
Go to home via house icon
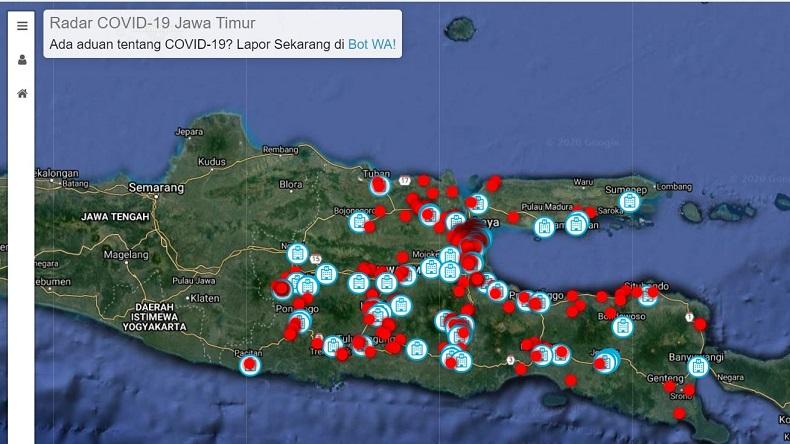[22, 93]
